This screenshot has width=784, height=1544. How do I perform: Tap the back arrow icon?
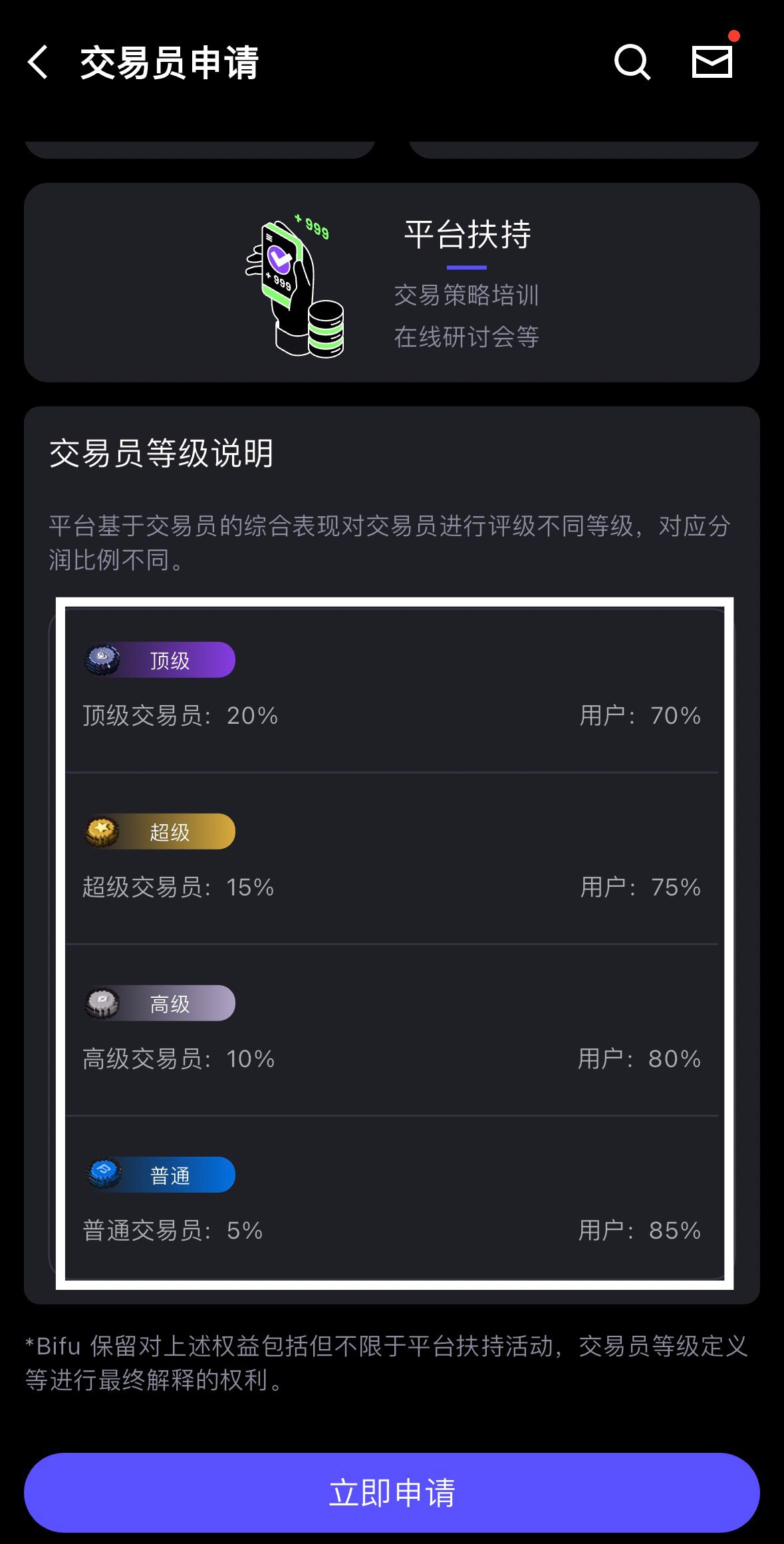(39, 63)
